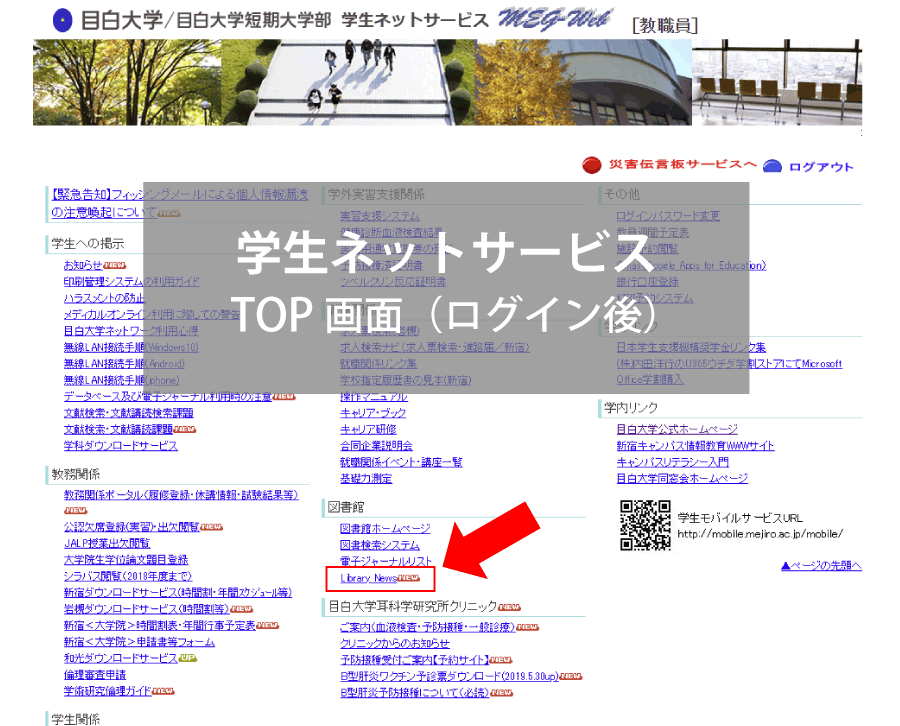Open 図書館ホームページ
Screen dimensions: 900x726
(385, 528)
